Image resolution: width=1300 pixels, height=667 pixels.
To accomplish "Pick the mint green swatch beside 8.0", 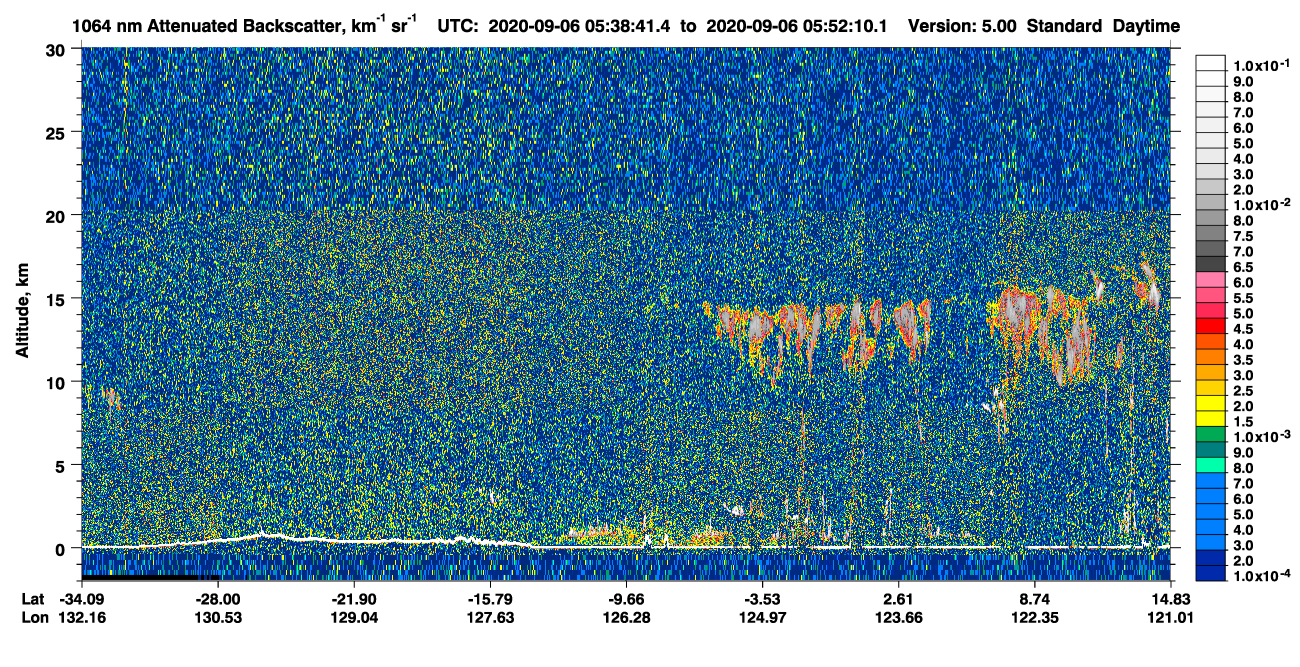I will (x=1210, y=465).
